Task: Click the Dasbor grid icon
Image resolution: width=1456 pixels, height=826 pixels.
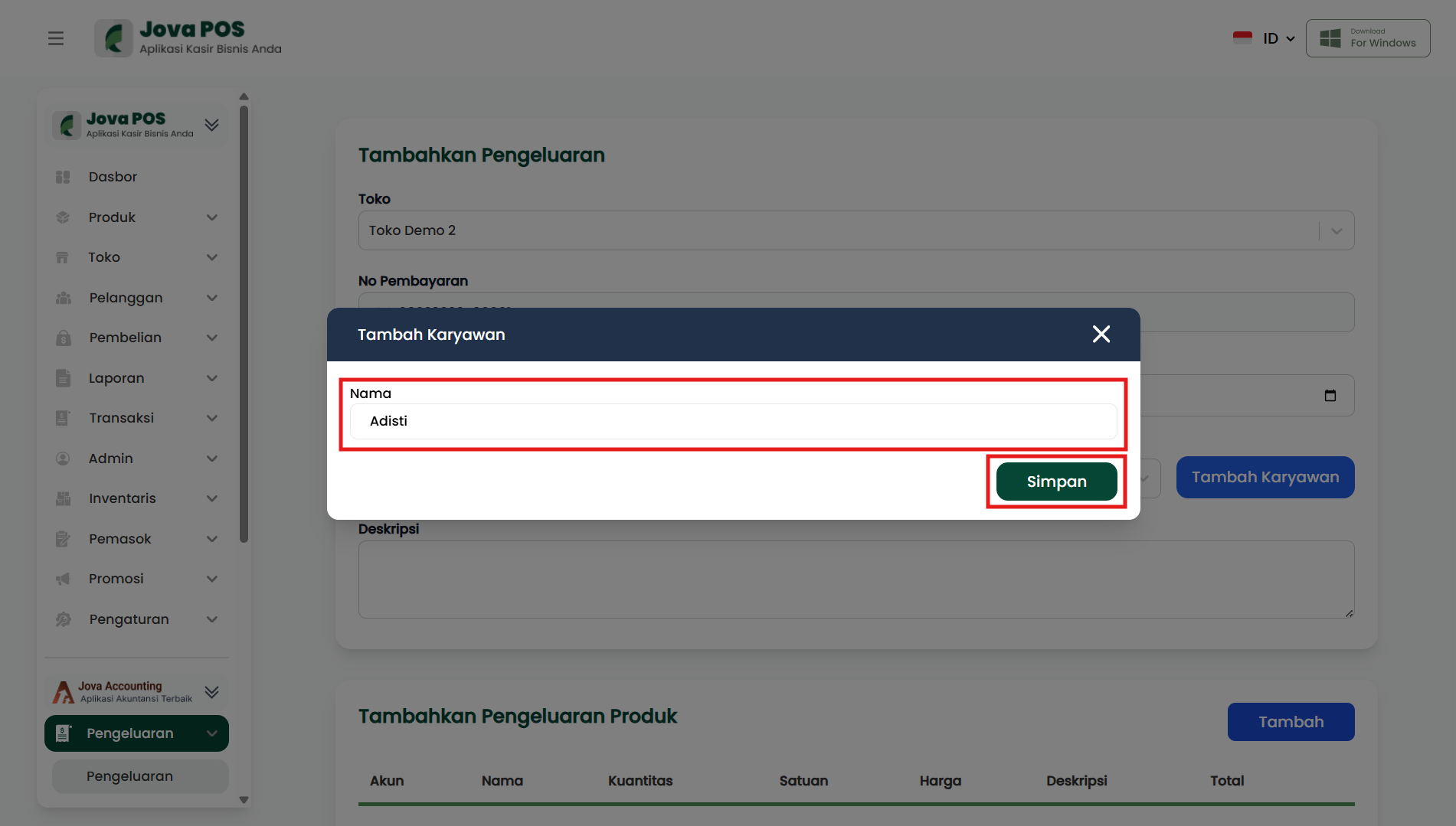Action: [x=63, y=177]
